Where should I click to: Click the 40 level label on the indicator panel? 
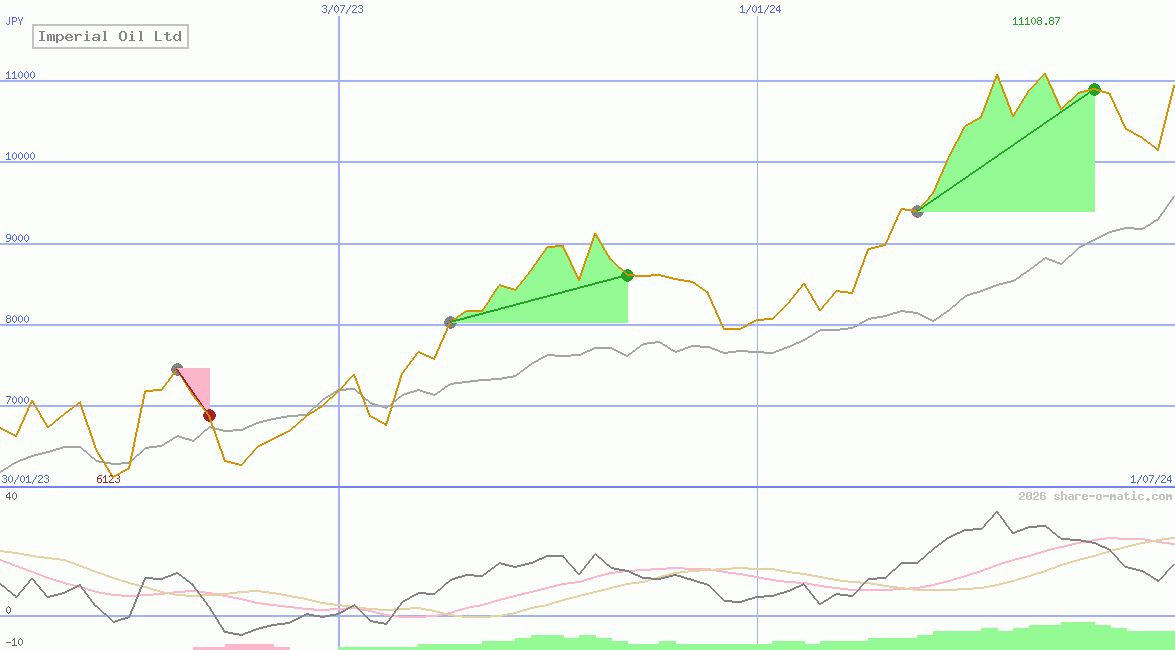coord(10,496)
